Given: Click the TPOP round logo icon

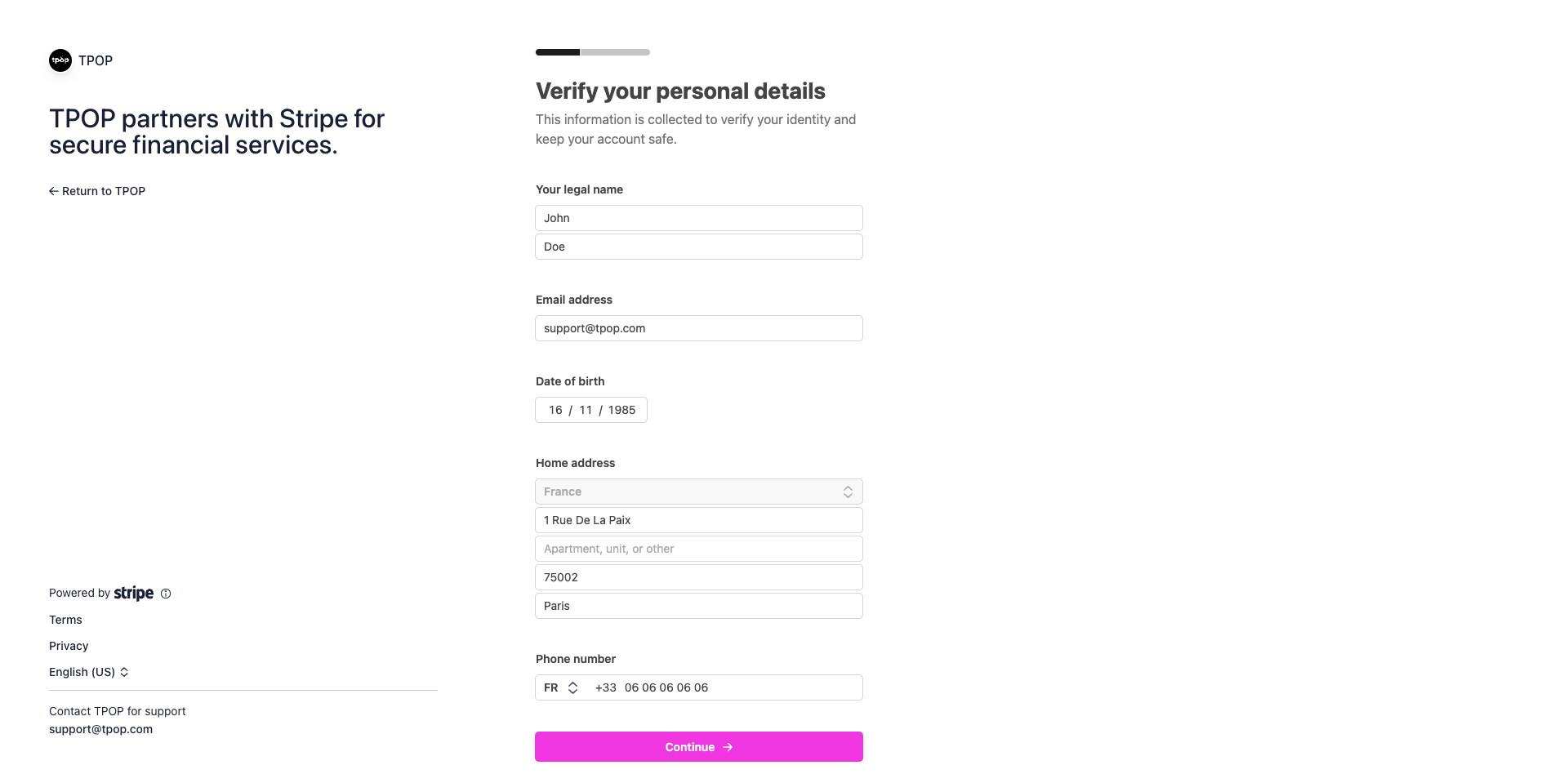Looking at the screenshot, I should (60, 60).
